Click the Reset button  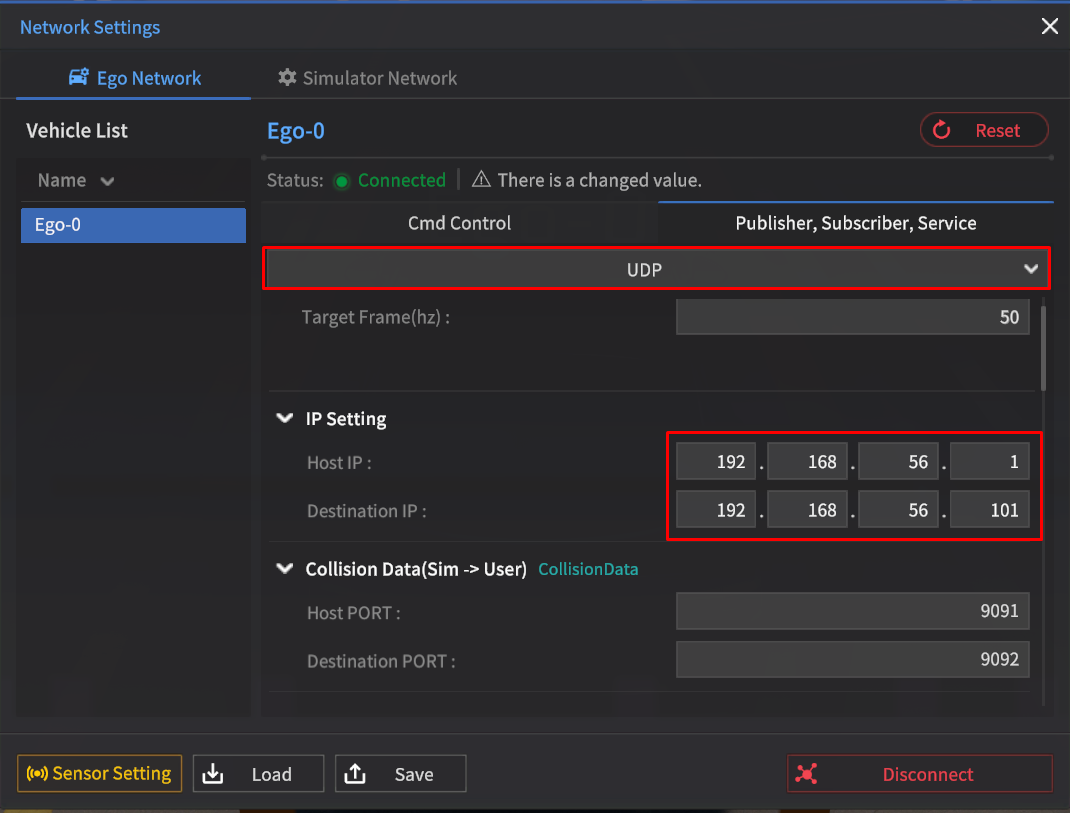[984, 130]
